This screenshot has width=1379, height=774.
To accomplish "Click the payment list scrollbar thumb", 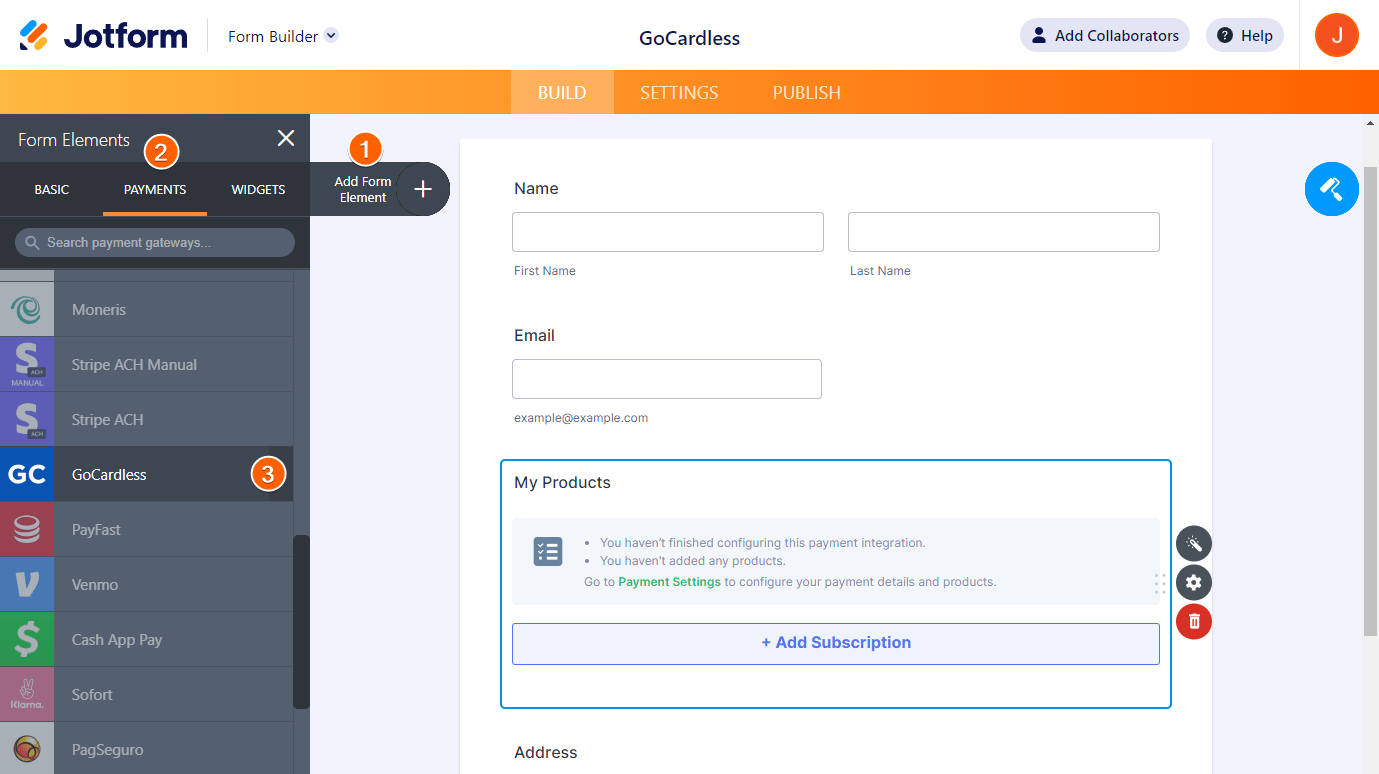I will click(x=301, y=622).
